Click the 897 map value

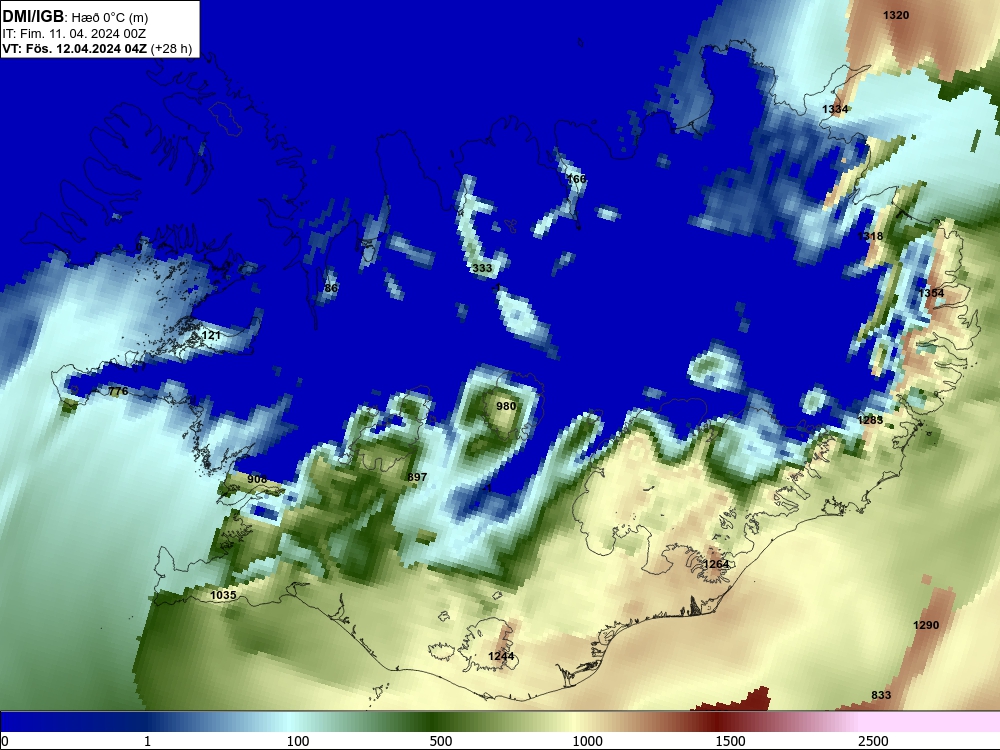point(417,477)
